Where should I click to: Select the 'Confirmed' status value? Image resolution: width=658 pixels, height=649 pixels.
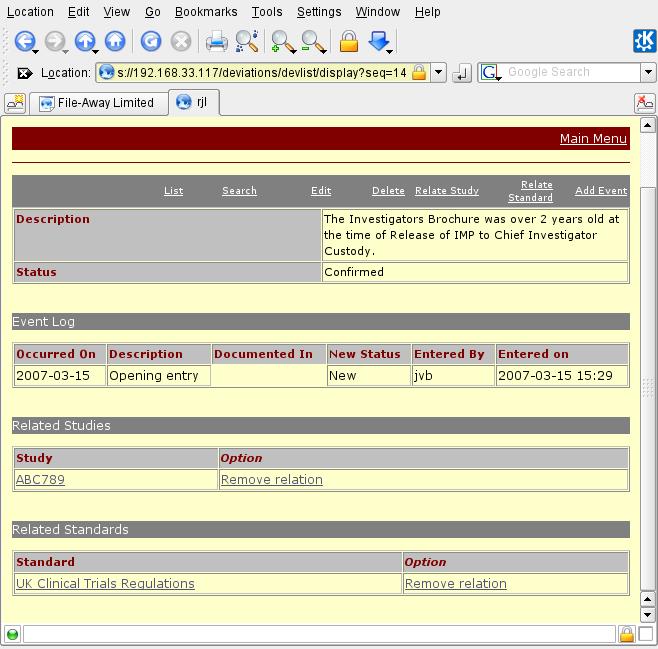(x=354, y=272)
